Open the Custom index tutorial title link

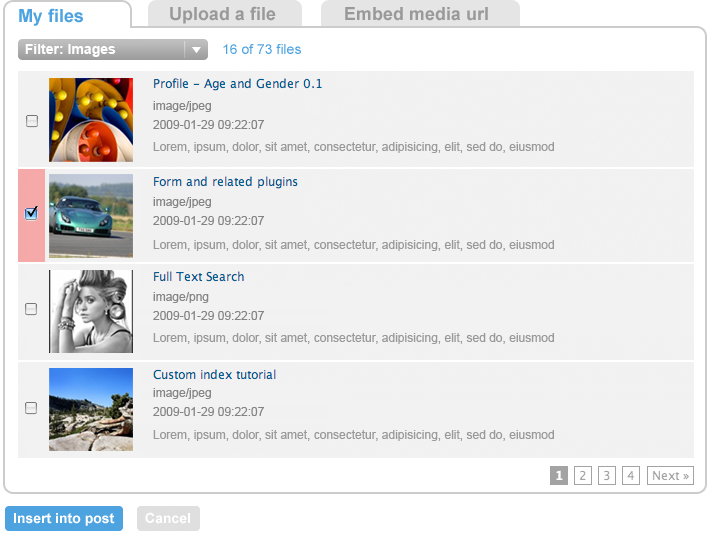point(214,374)
